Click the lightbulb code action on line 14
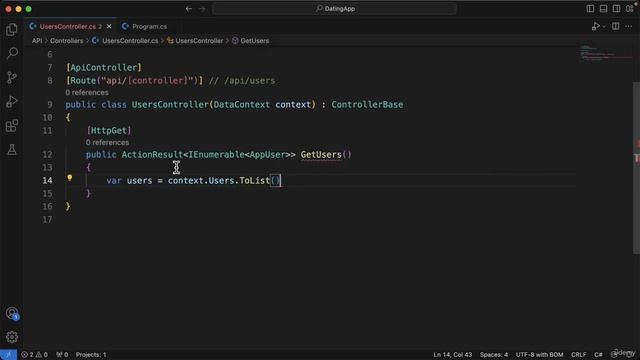This screenshot has width=640, height=360. point(70,178)
